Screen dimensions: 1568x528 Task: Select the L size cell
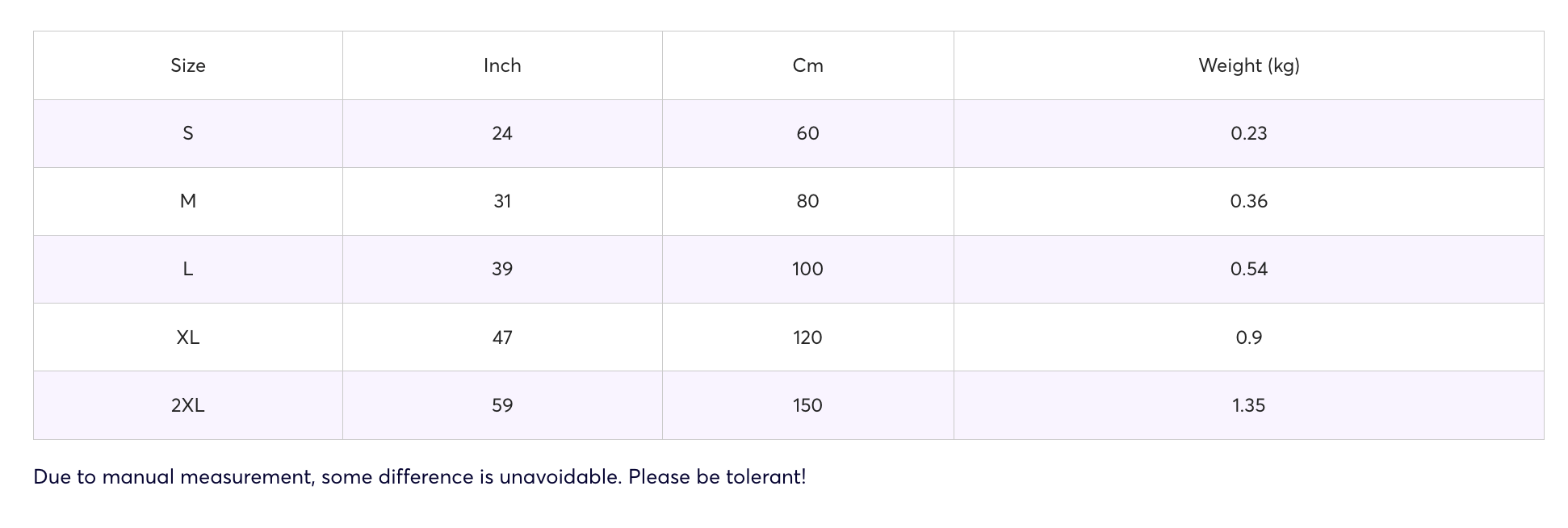[188, 269]
